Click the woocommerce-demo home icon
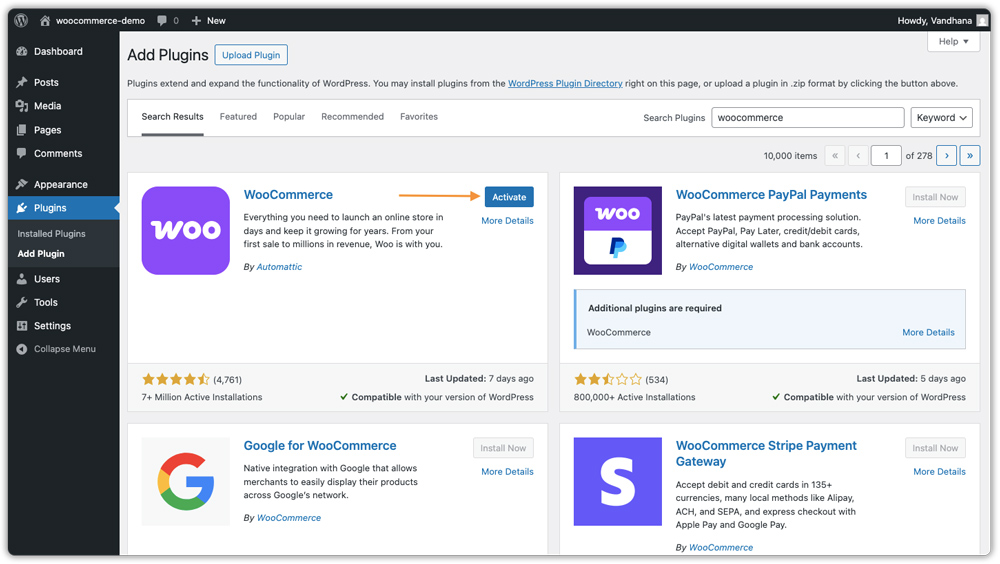1000x564 pixels. point(45,20)
